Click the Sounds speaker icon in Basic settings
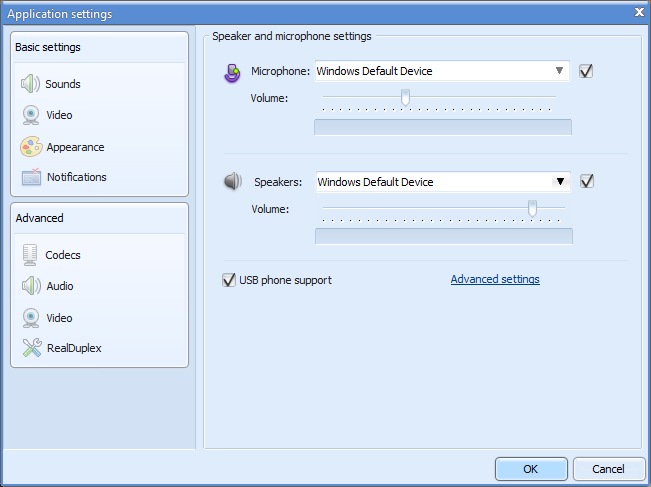This screenshot has height=487, width=651. 30,84
